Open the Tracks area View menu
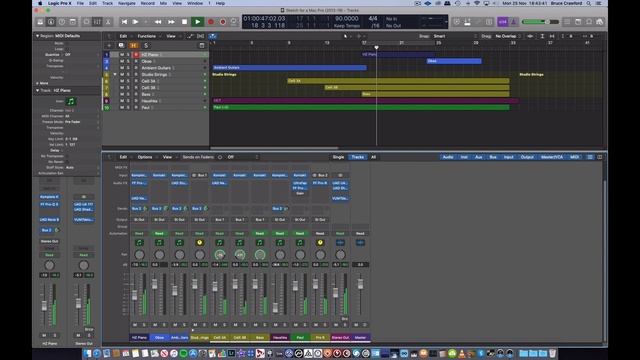The image size is (640, 360). pyautogui.click(x=171, y=36)
